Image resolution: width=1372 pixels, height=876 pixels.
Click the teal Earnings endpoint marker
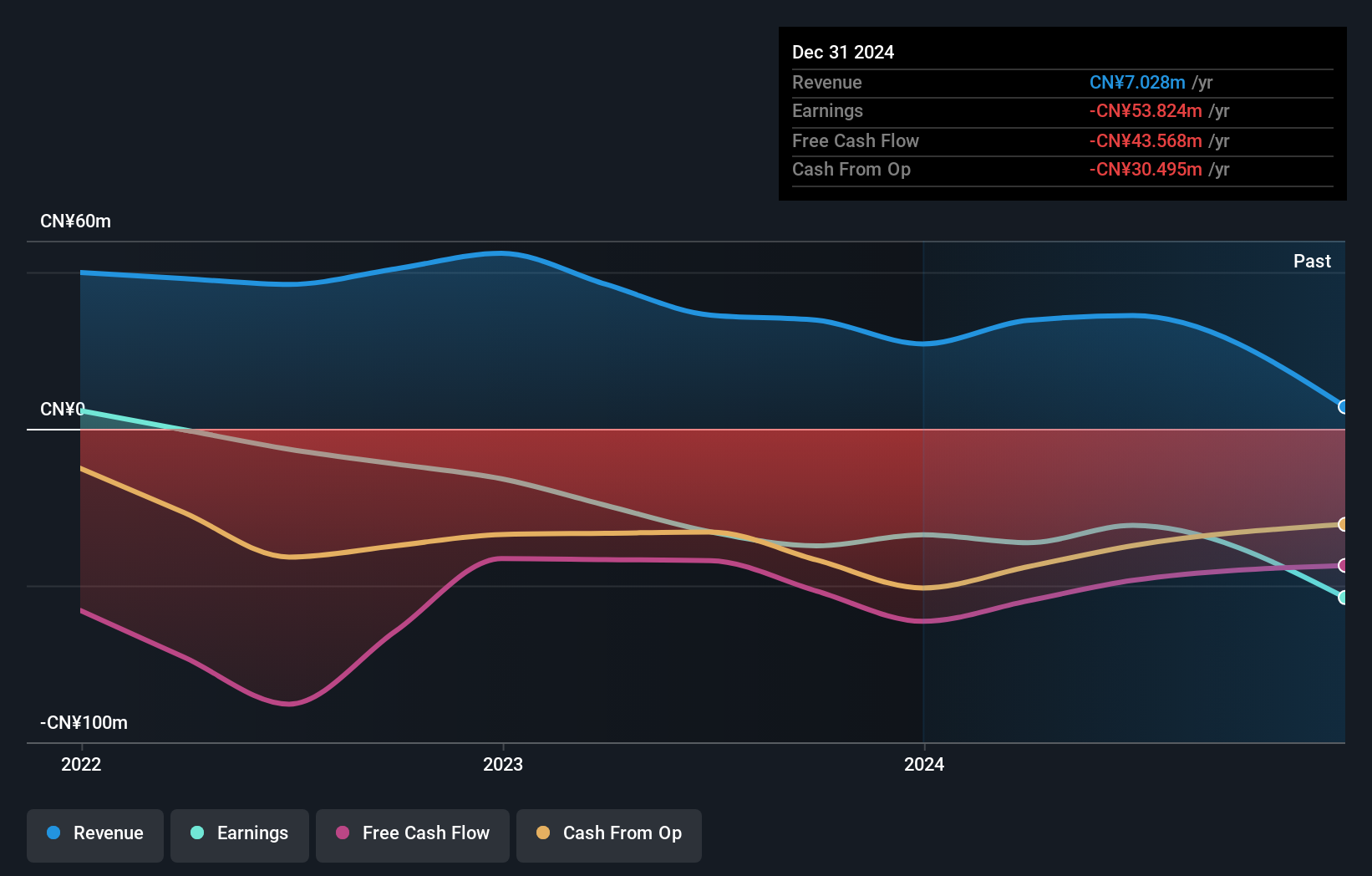[1343, 597]
